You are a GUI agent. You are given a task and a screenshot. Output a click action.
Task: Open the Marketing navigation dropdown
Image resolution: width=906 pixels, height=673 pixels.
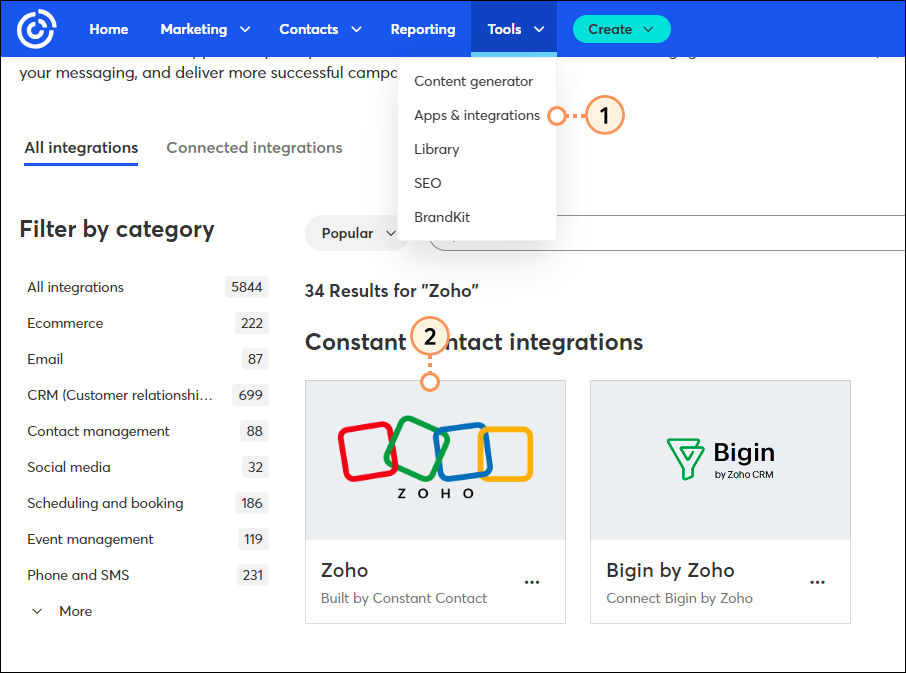click(205, 29)
